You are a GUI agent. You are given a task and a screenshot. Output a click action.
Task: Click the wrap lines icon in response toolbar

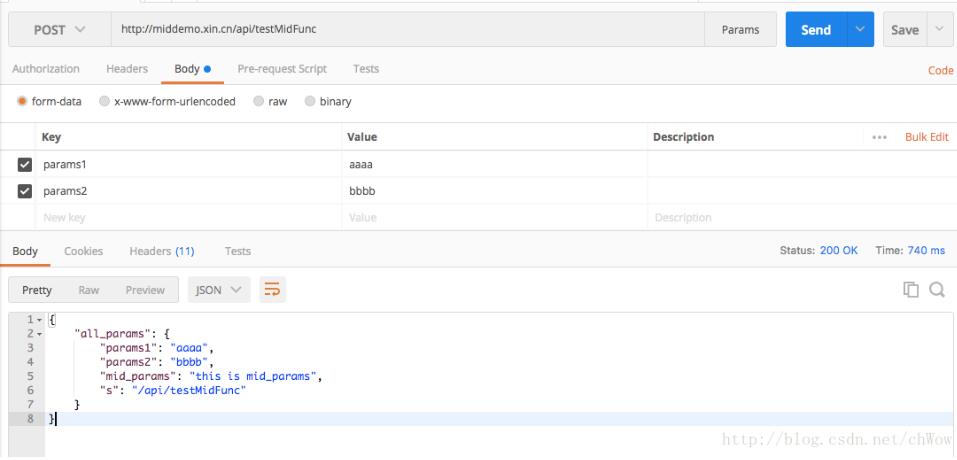coord(271,290)
